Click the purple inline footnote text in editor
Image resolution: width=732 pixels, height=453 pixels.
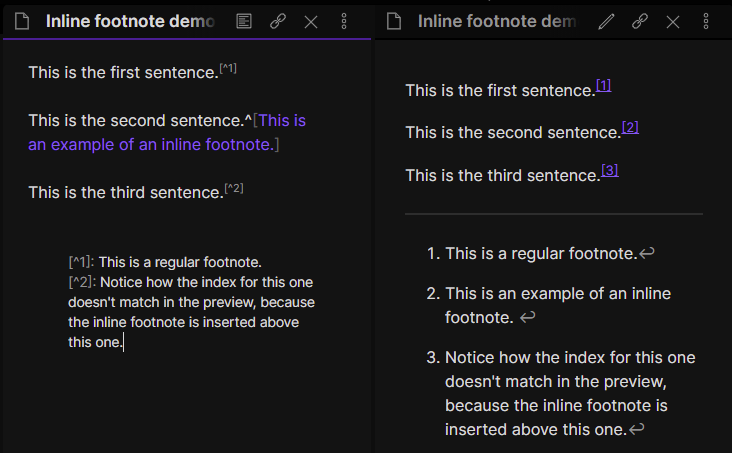pyautogui.click(x=167, y=133)
